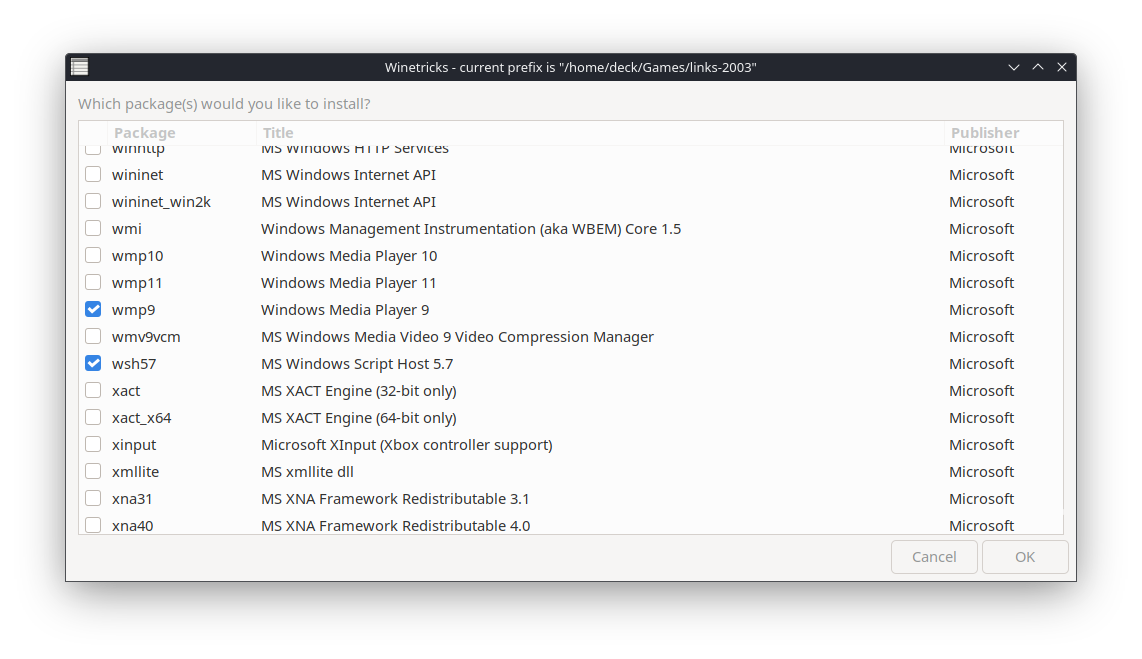Viewport: 1142px width, 659px height.
Task: Sort by the Package column header
Action: [182, 133]
